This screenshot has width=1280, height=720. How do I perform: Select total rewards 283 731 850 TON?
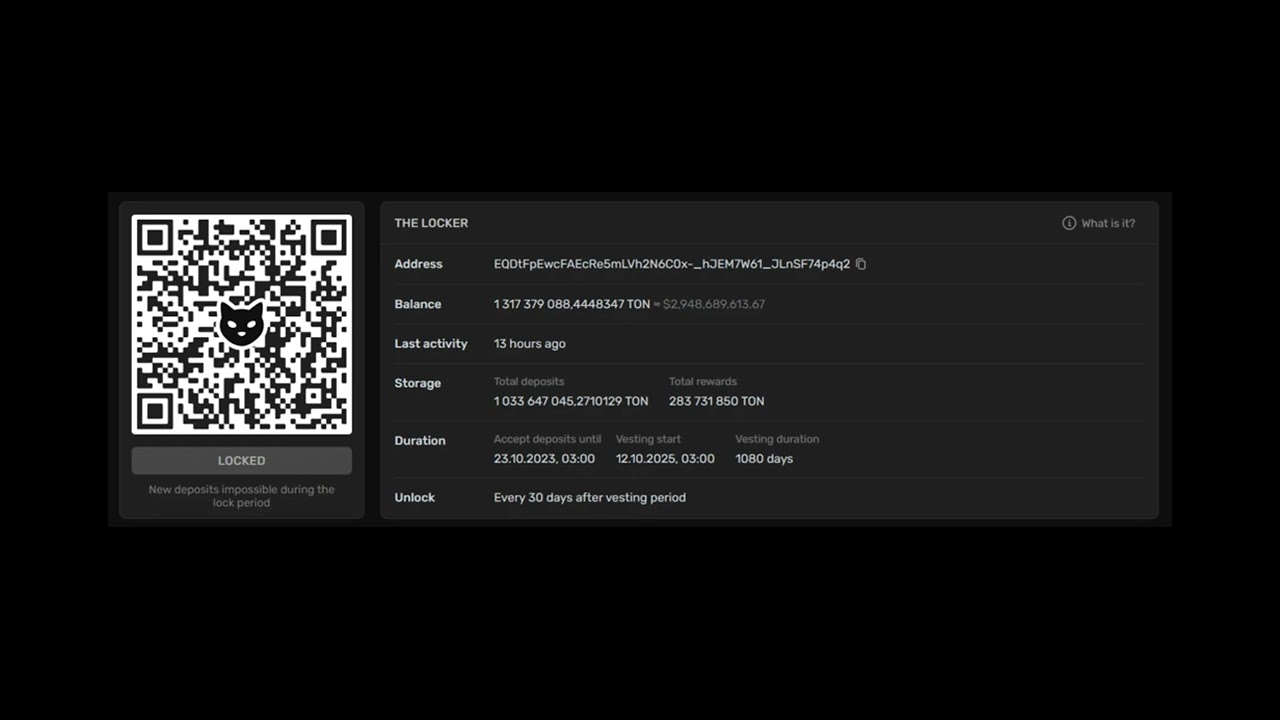point(717,401)
